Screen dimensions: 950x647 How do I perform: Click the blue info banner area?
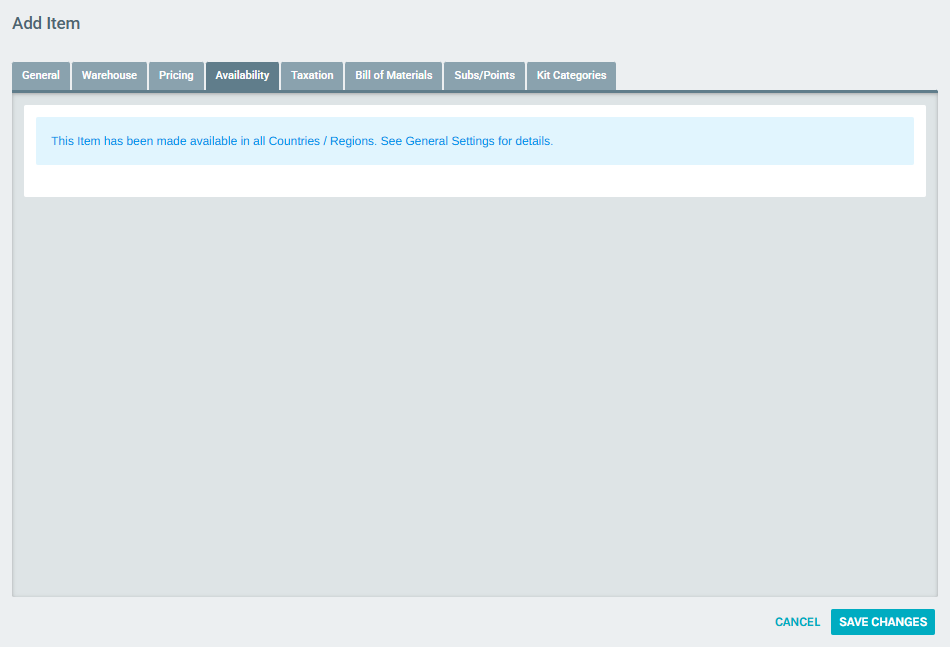coord(475,140)
